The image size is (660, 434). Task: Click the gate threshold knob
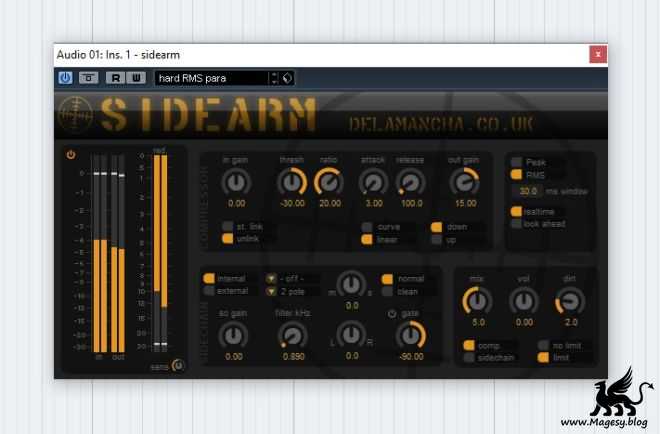(411, 335)
